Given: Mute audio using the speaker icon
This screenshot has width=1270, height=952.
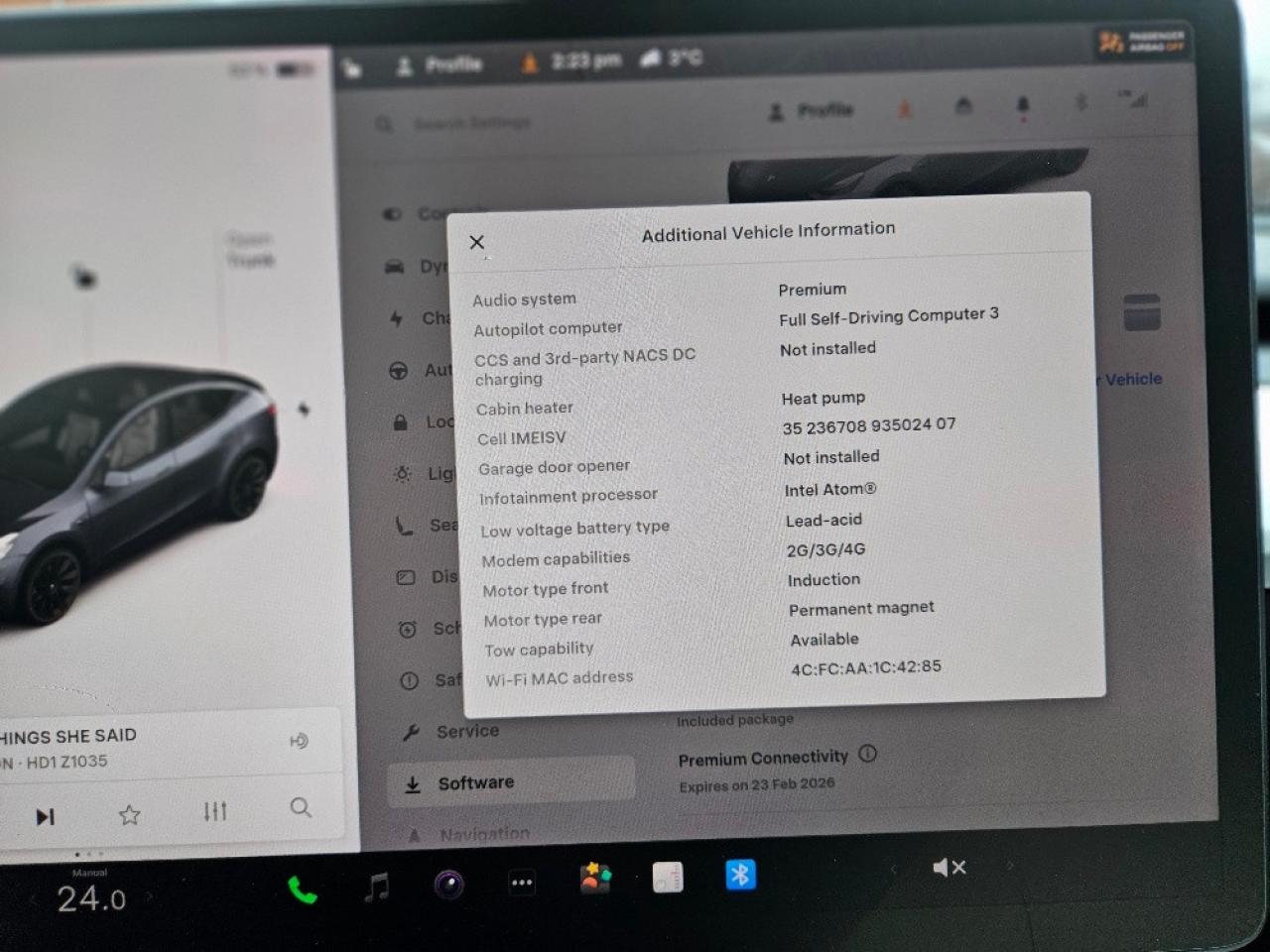Looking at the screenshot, I should pyautogui.click(x=950, y=867).
